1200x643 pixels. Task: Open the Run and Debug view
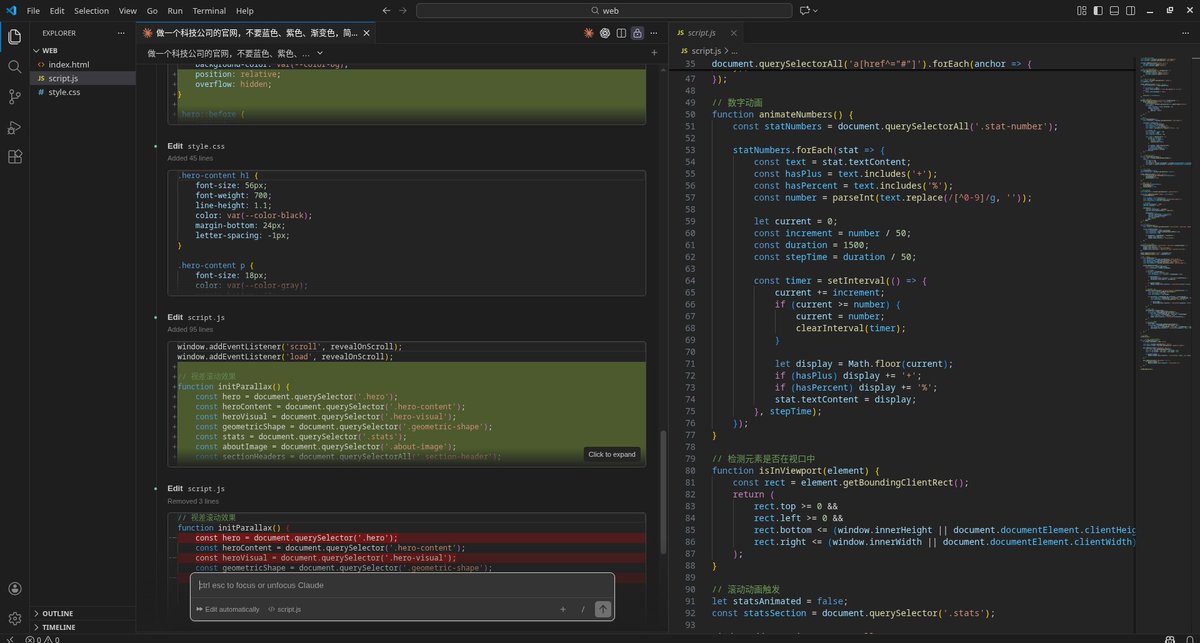coord(15,127)
